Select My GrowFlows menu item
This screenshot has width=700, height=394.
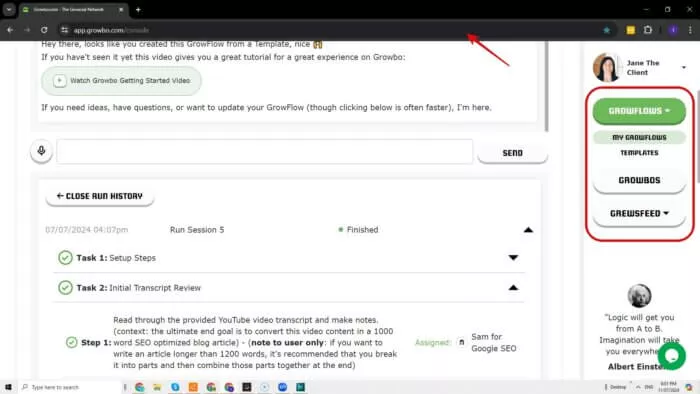pos(639,137)
